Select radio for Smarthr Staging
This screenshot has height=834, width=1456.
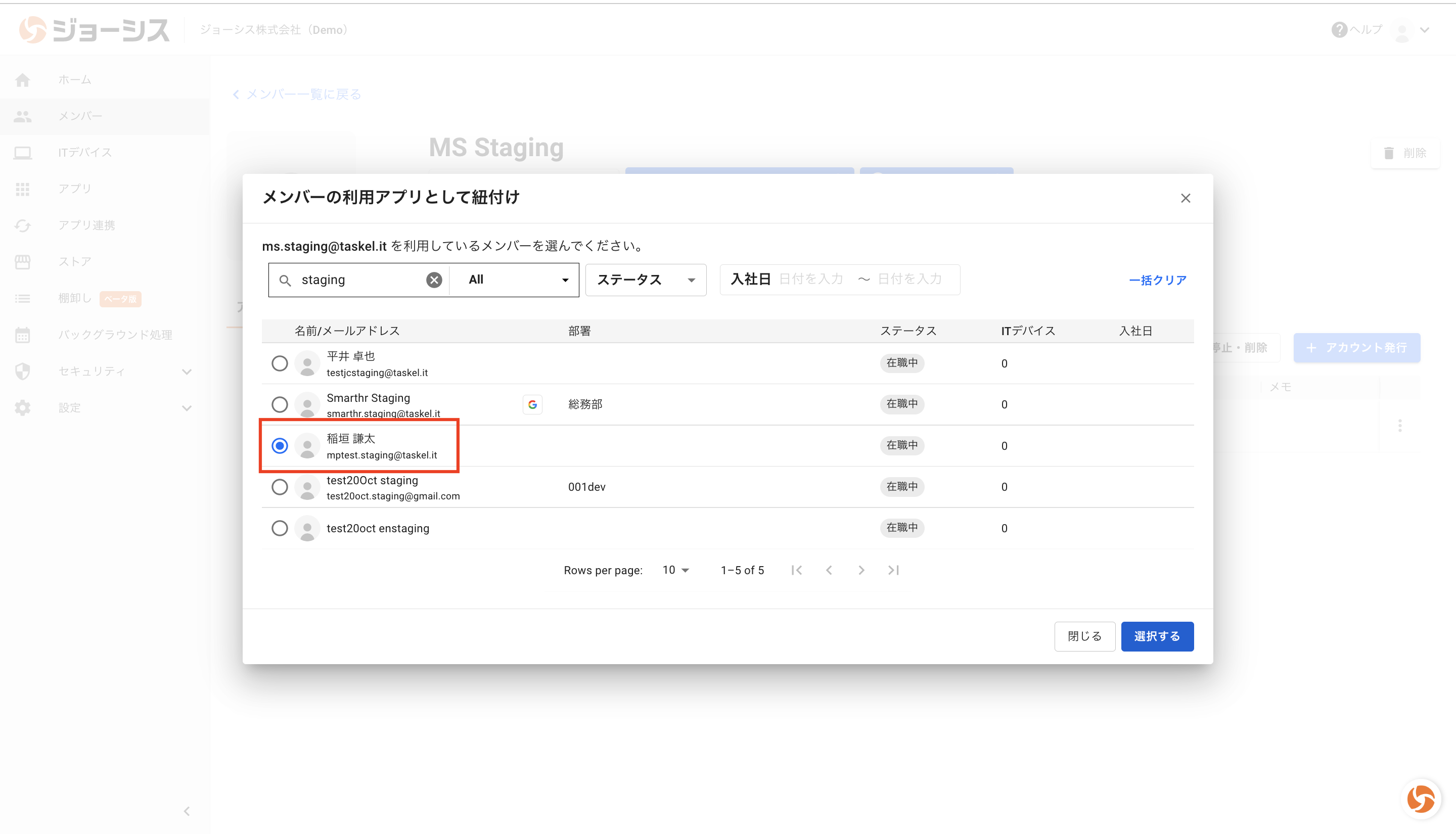(x=280, y=405)
